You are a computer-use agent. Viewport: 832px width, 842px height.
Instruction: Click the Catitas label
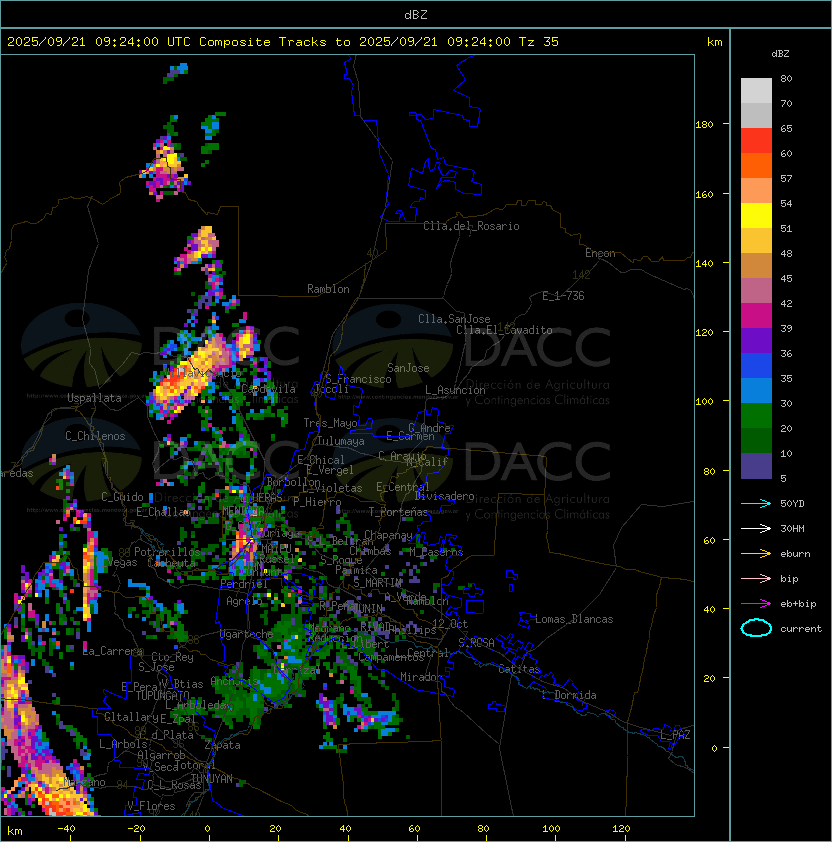pos(519,669)
